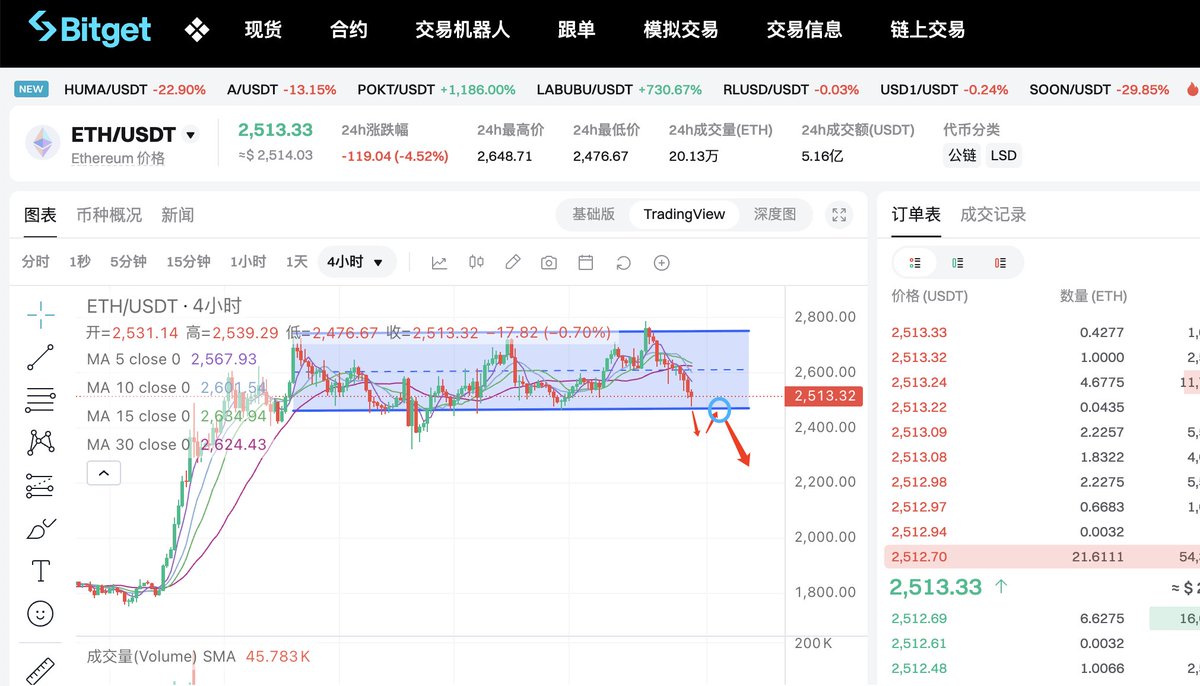The image size is (1200, 686).
Task: Select the forecast projection tool
Action: point(41,485)
